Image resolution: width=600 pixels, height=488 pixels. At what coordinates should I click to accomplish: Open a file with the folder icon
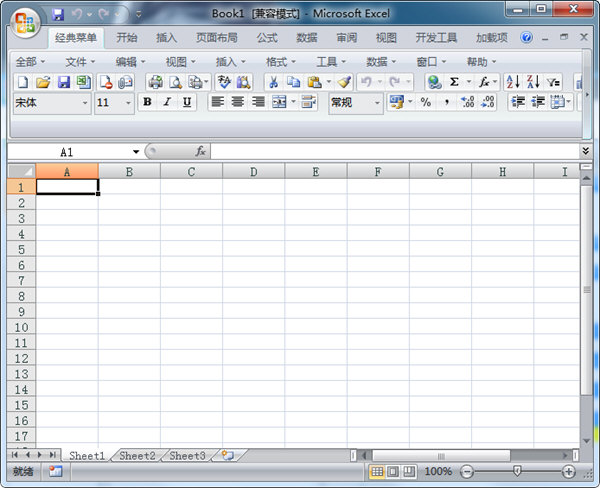coord(43,82)
